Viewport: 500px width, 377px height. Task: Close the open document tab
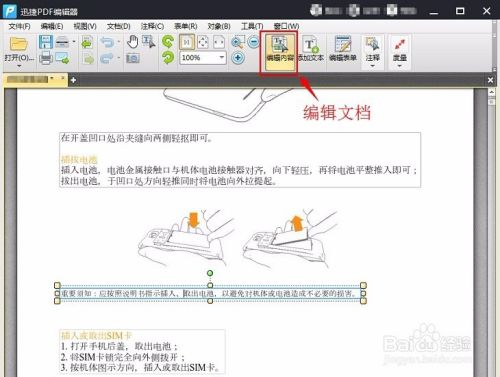click(62, 78)
